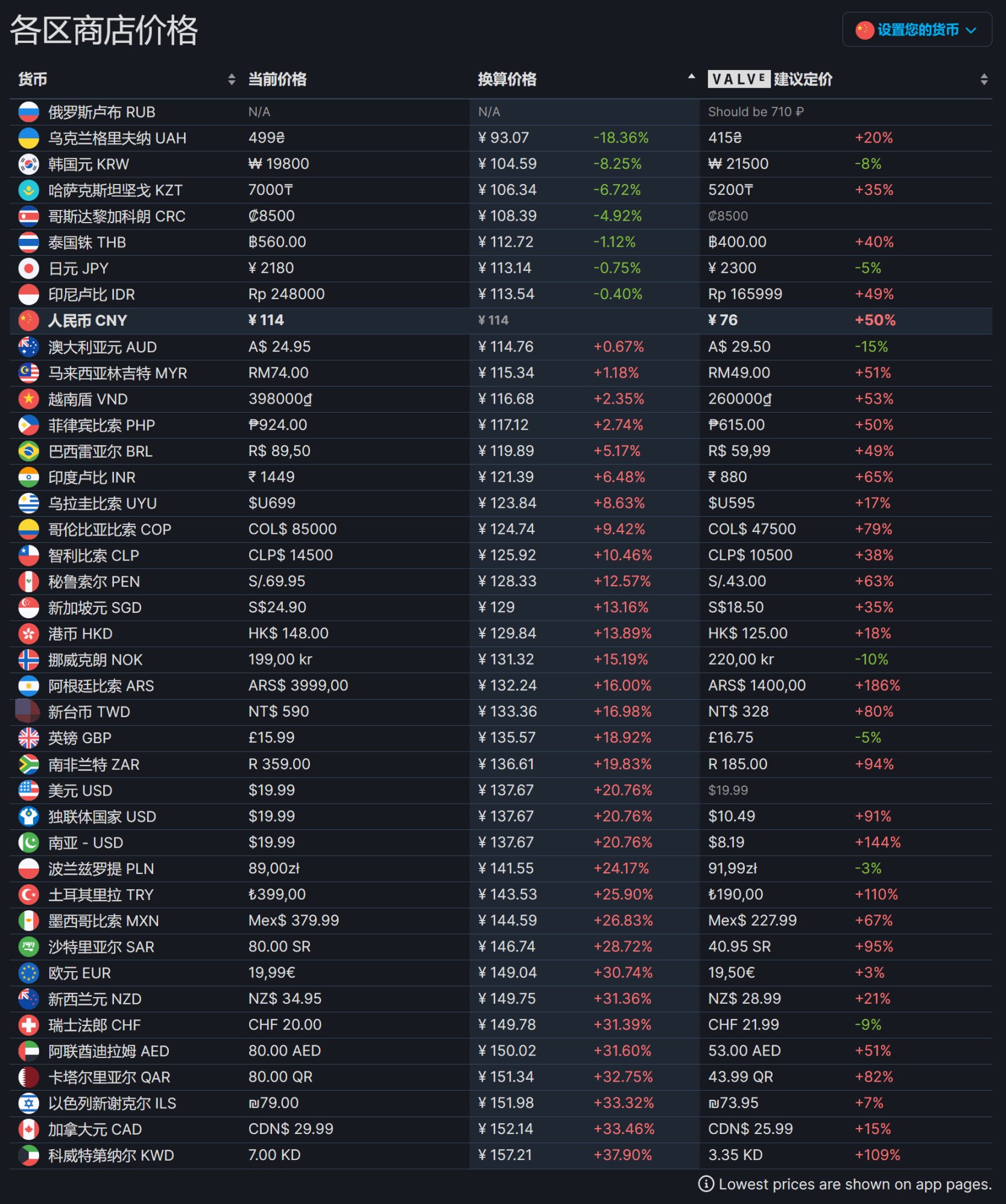
Task: Click the Korean won flag icon
Action: tap(28, 164)
